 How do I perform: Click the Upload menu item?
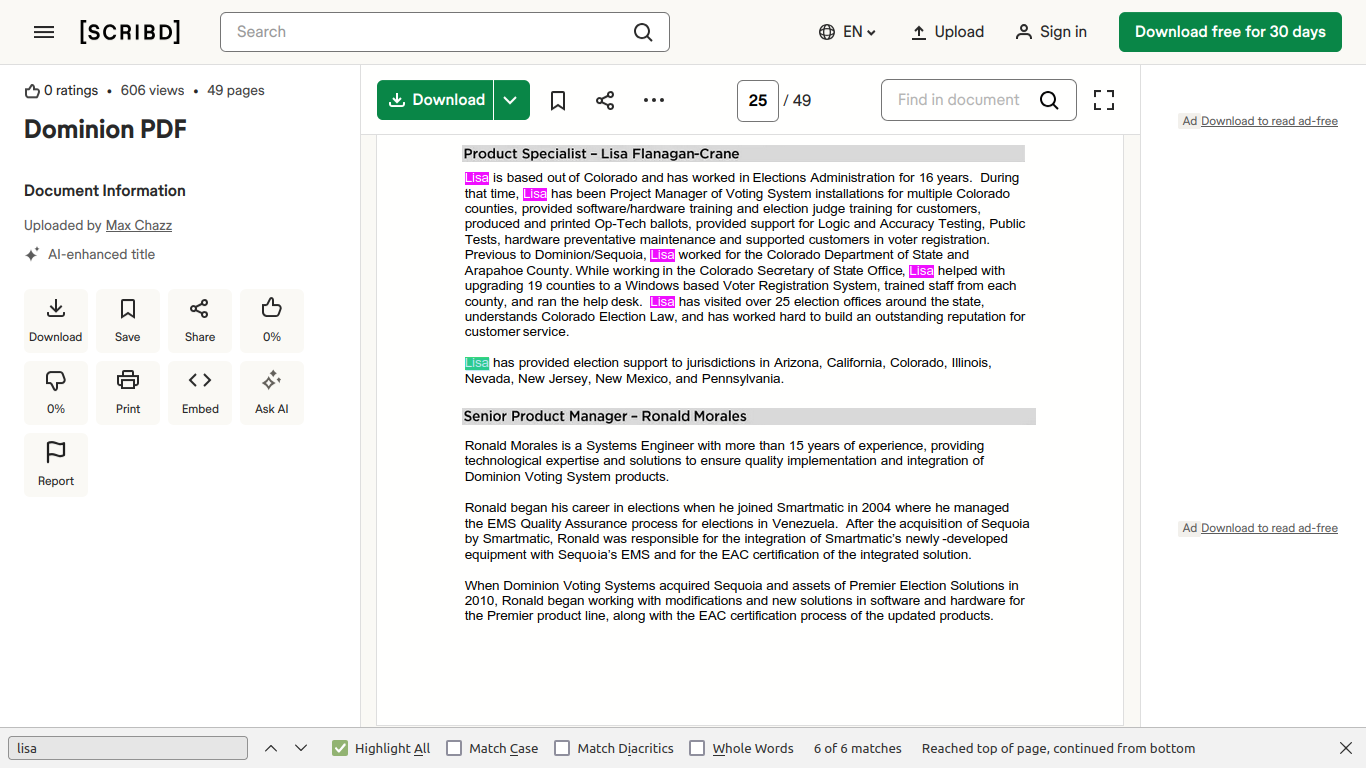(x=947, y=32)
